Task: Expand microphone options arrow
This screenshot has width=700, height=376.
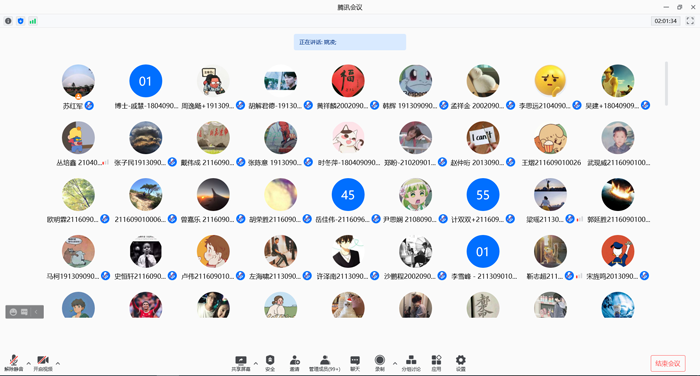Action: (x=29, y=363)
